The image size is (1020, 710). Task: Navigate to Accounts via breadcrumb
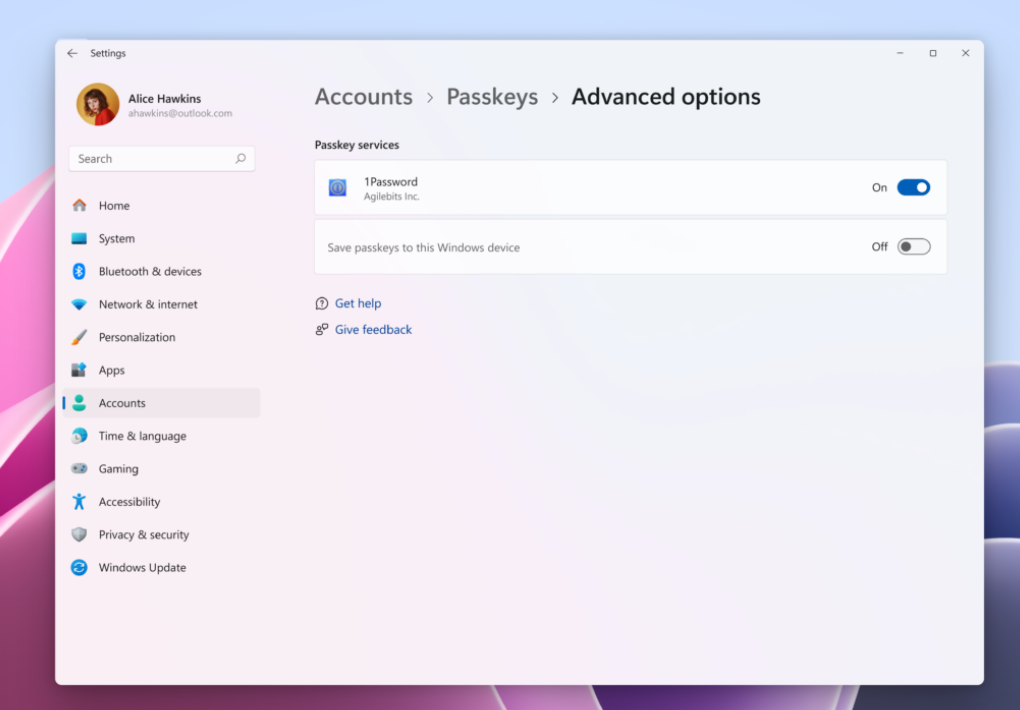pos(363,96)
